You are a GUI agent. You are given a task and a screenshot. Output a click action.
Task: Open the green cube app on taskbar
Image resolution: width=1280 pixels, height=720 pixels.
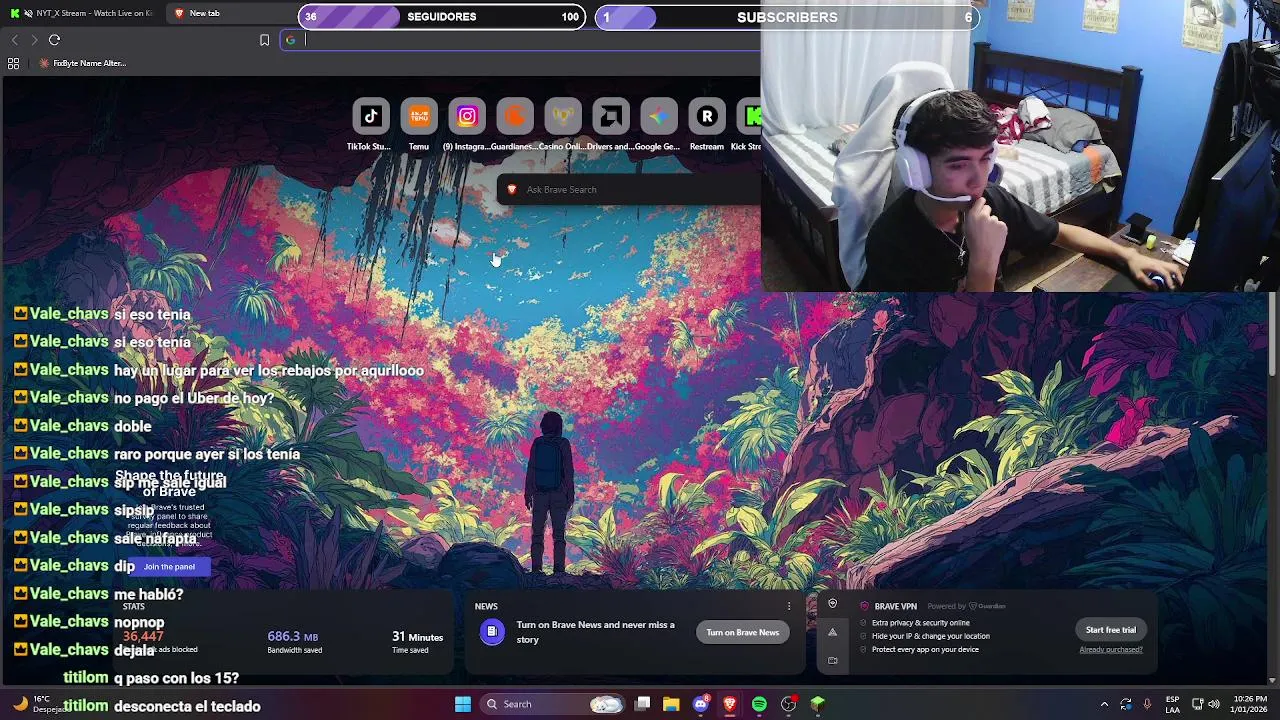[x=818, y=704]
